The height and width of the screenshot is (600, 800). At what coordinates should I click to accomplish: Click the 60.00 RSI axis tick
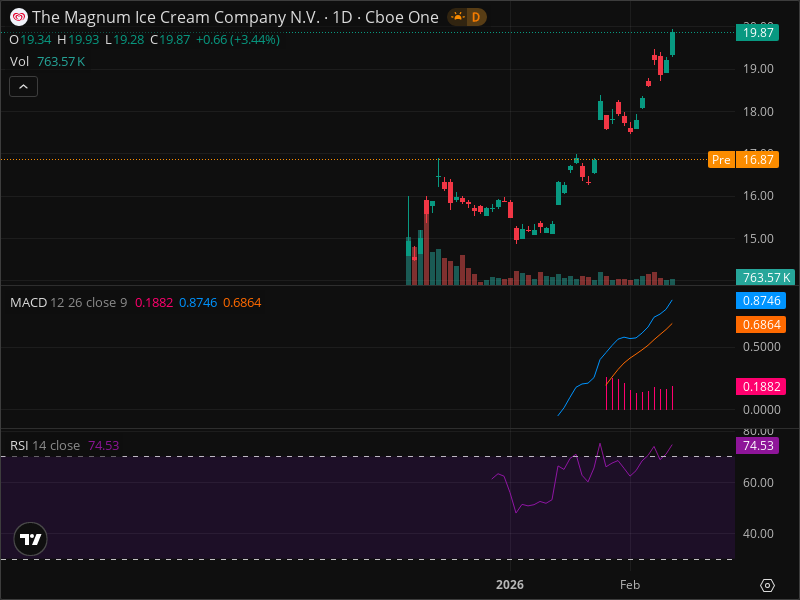758,483
